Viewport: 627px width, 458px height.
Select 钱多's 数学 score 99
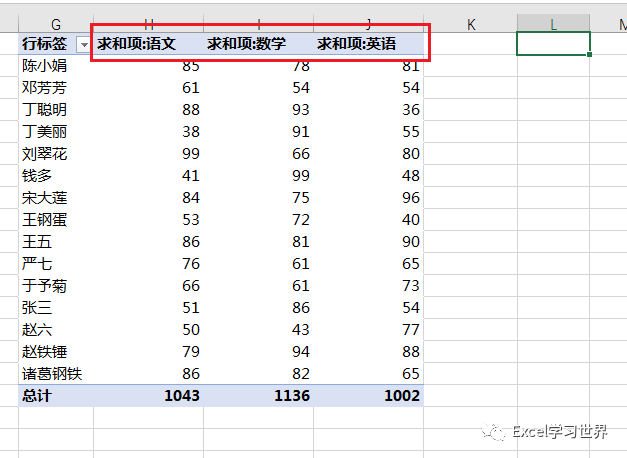(258, 176)
